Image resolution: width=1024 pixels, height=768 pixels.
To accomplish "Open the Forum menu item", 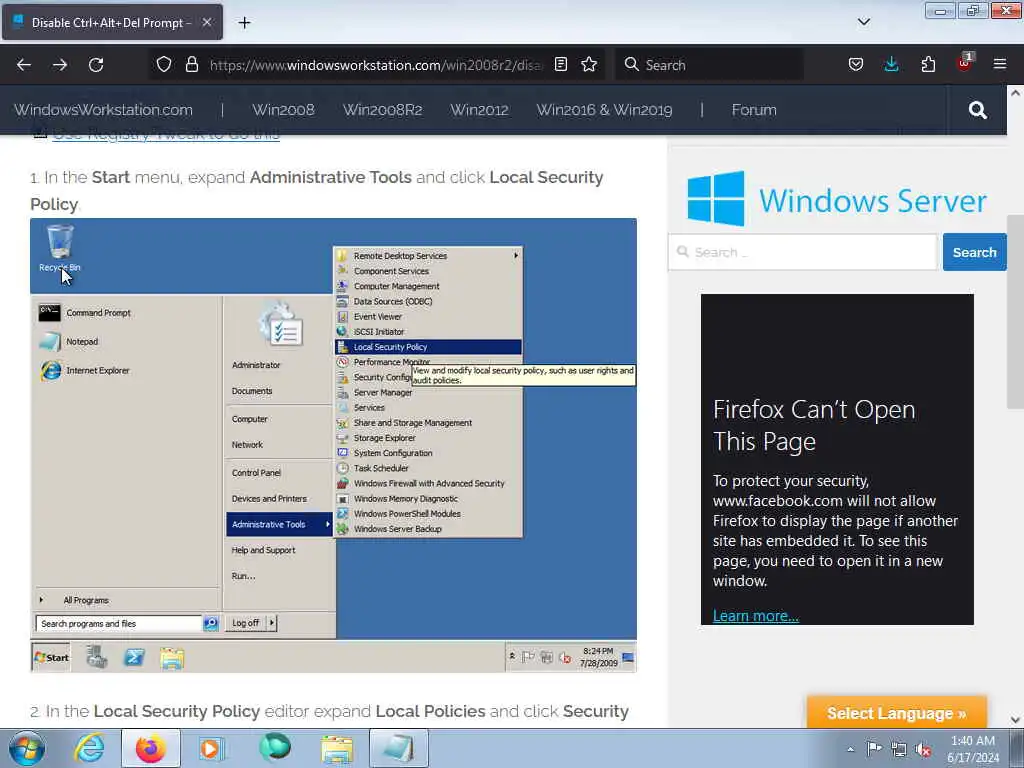I will point(754,110).
